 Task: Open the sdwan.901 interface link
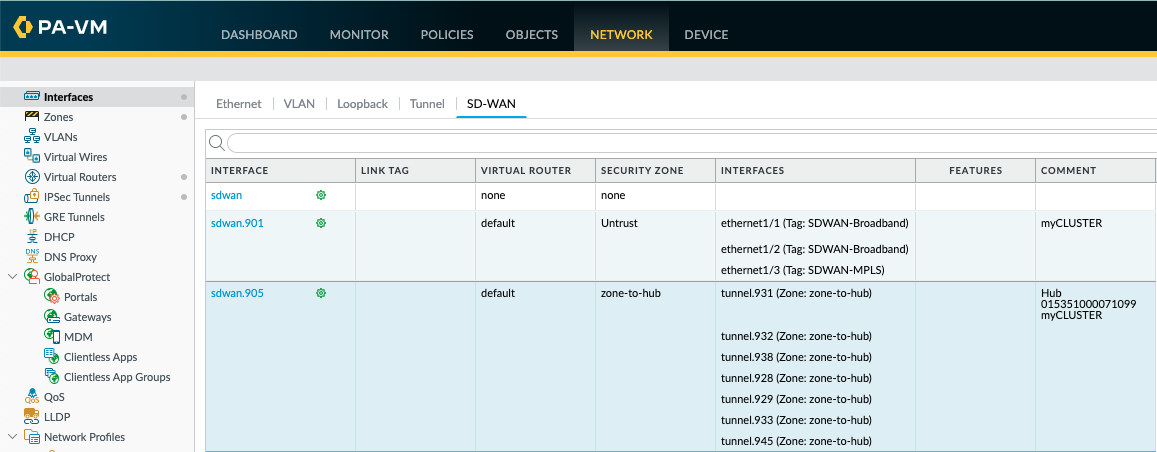coord(237,223)
